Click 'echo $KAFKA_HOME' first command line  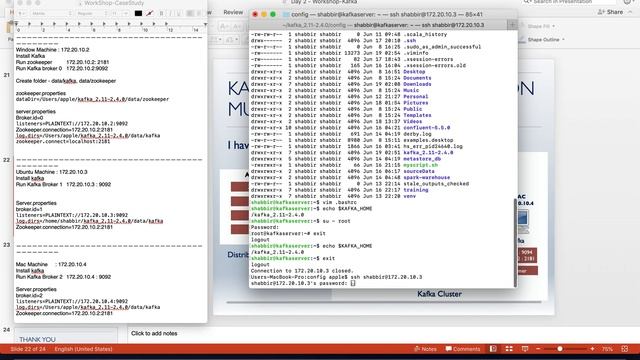347,209
